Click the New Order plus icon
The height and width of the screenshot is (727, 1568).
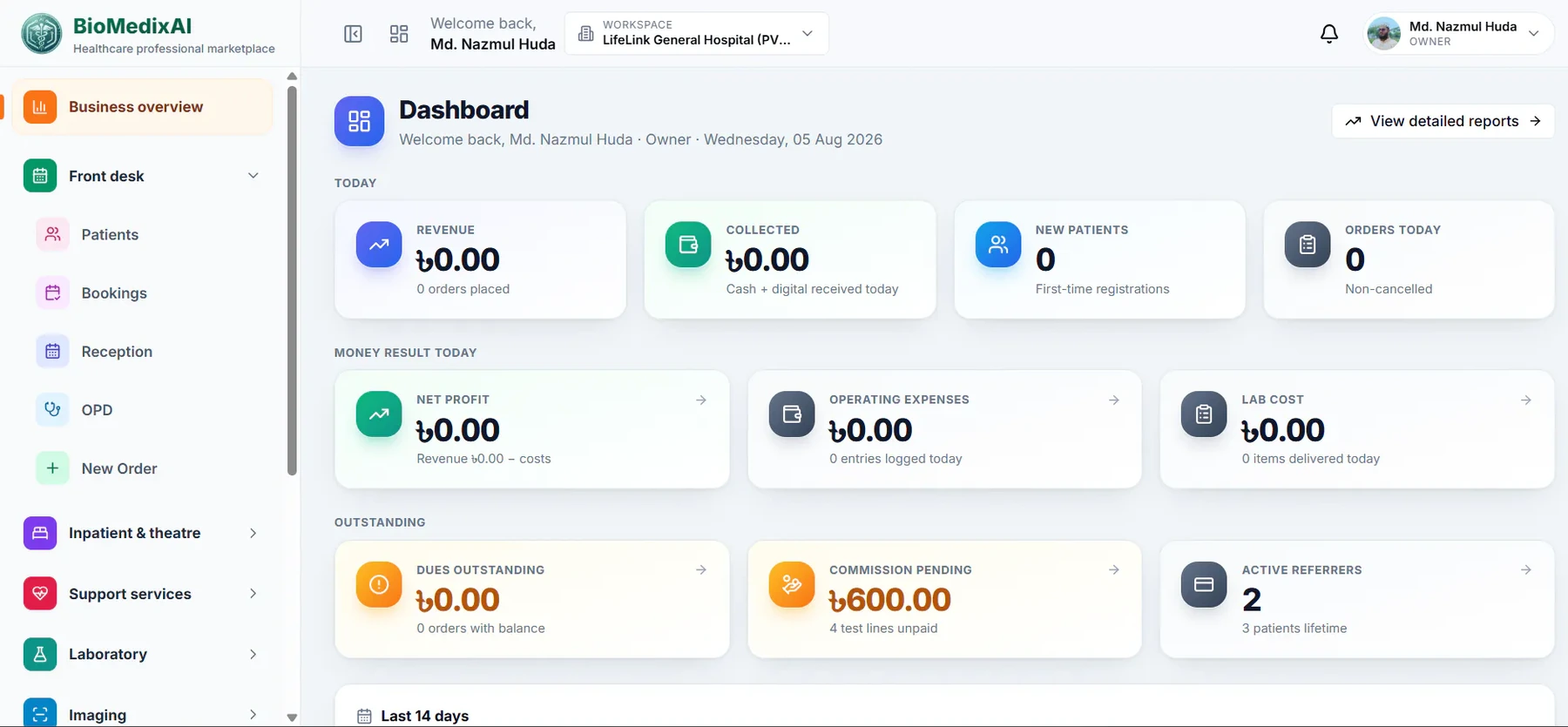(52, 468)
